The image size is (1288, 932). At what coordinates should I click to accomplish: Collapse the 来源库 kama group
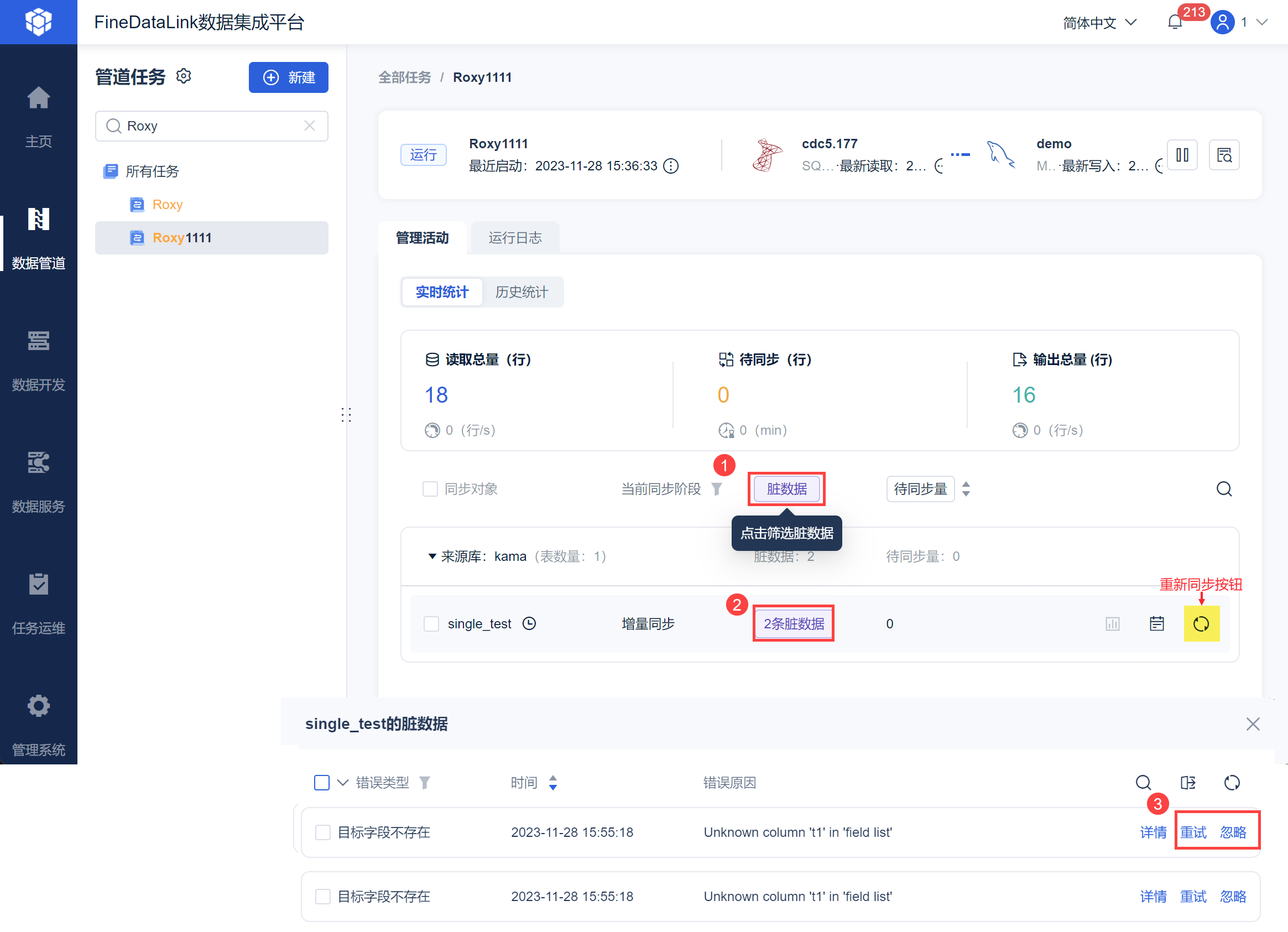(431, 556)
